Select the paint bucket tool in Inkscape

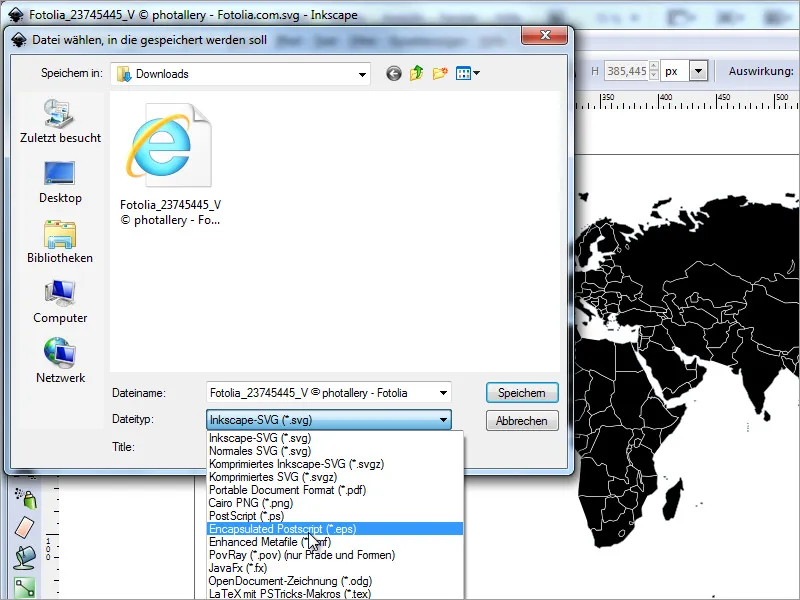point(24,558)
